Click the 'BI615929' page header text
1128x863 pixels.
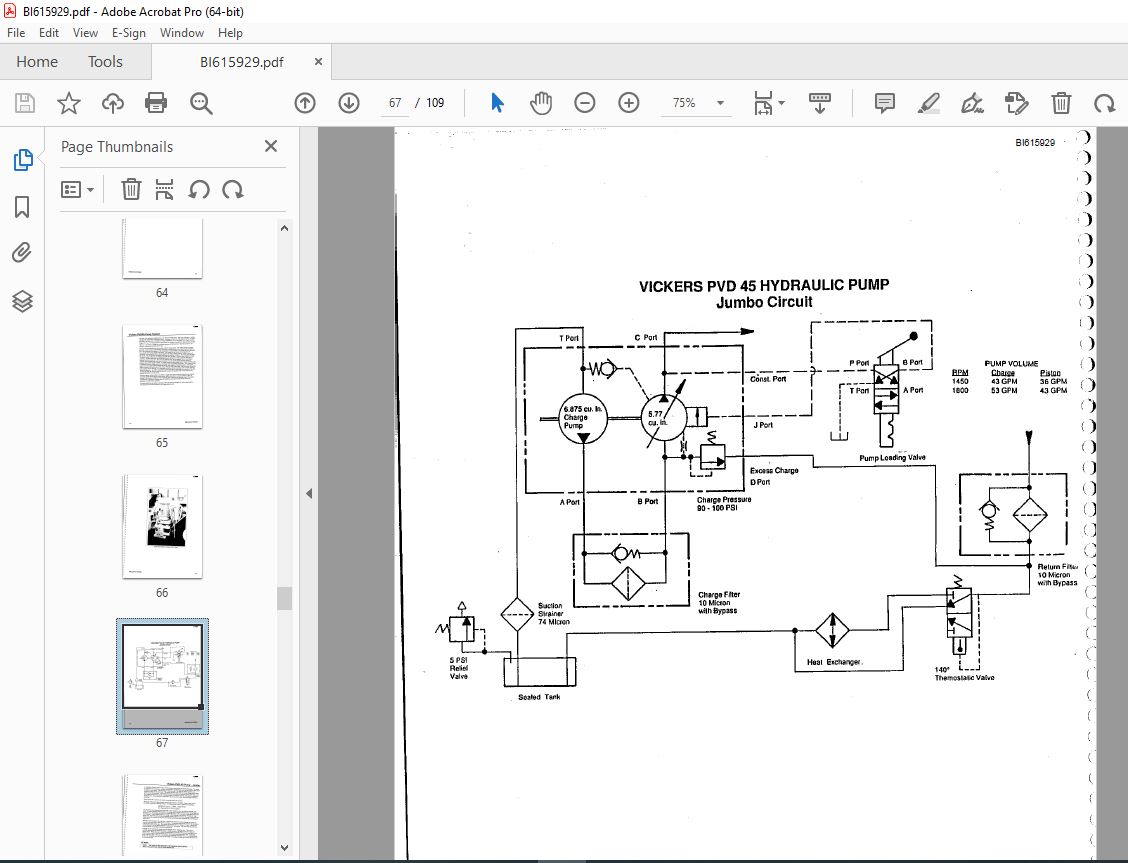coord(1034,142)
